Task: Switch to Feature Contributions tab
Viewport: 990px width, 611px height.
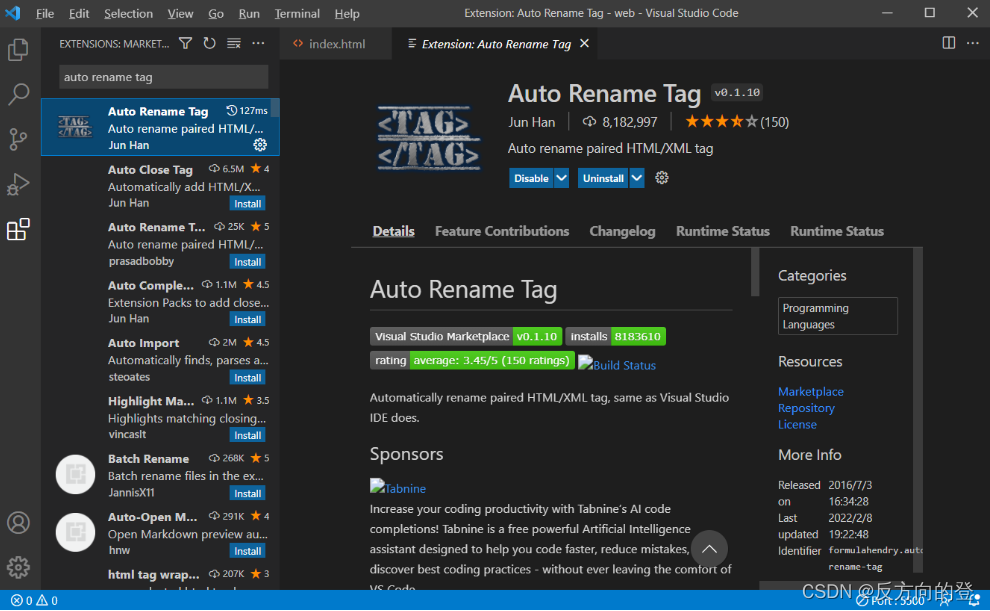Action: [502, 231]
